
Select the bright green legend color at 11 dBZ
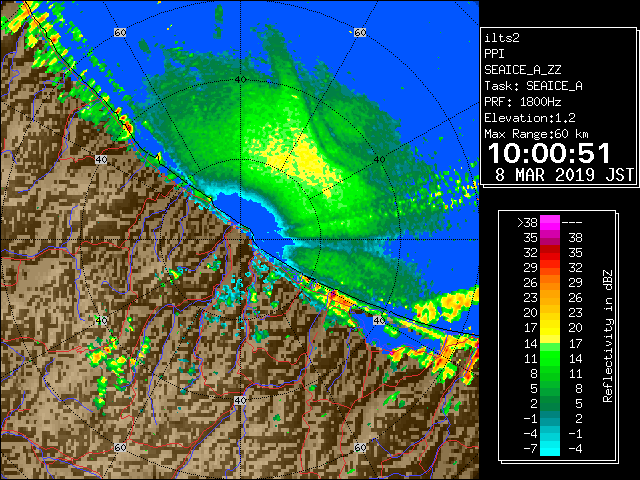pyautogui.click(x=550, y=358)
